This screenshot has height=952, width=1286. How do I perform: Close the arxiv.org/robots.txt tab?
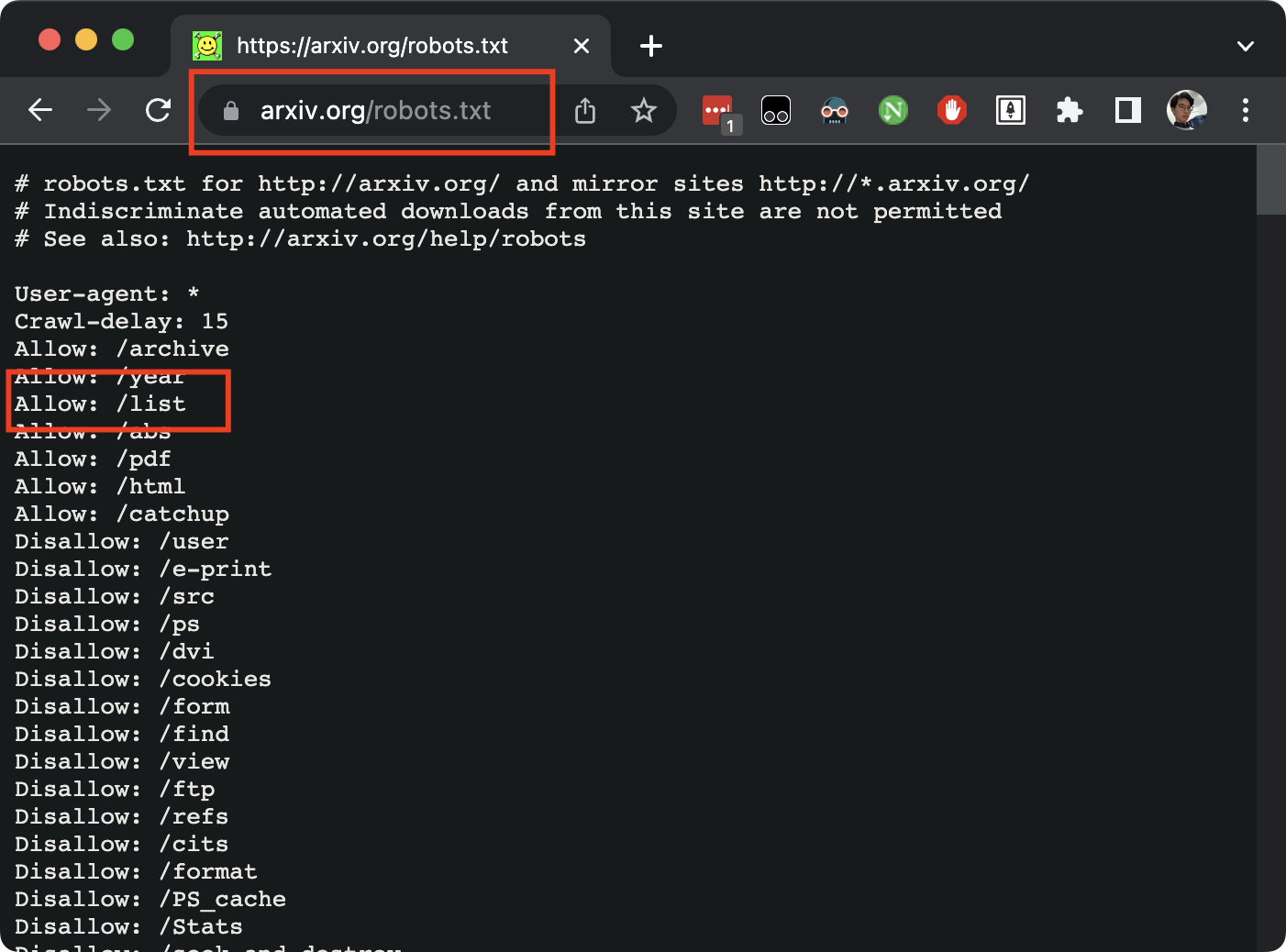coord(582,46)
